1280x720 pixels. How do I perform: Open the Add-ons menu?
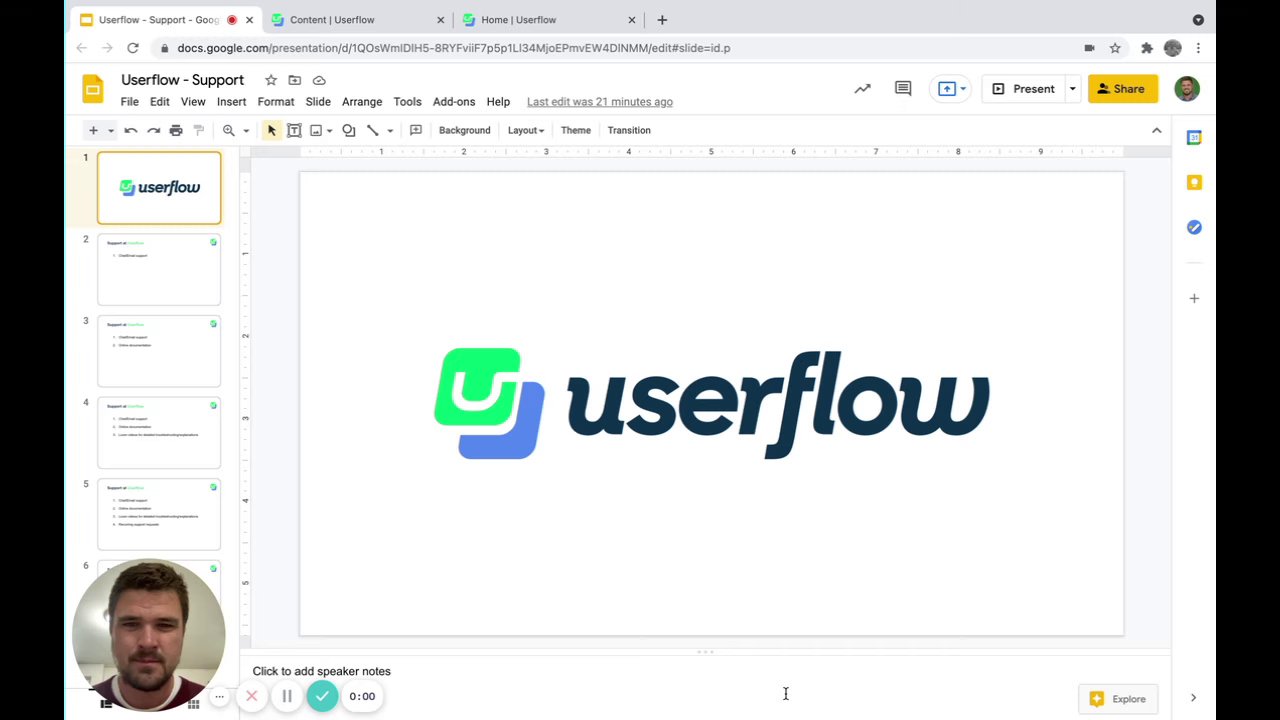pyautogui.click(x=454, y=102)
